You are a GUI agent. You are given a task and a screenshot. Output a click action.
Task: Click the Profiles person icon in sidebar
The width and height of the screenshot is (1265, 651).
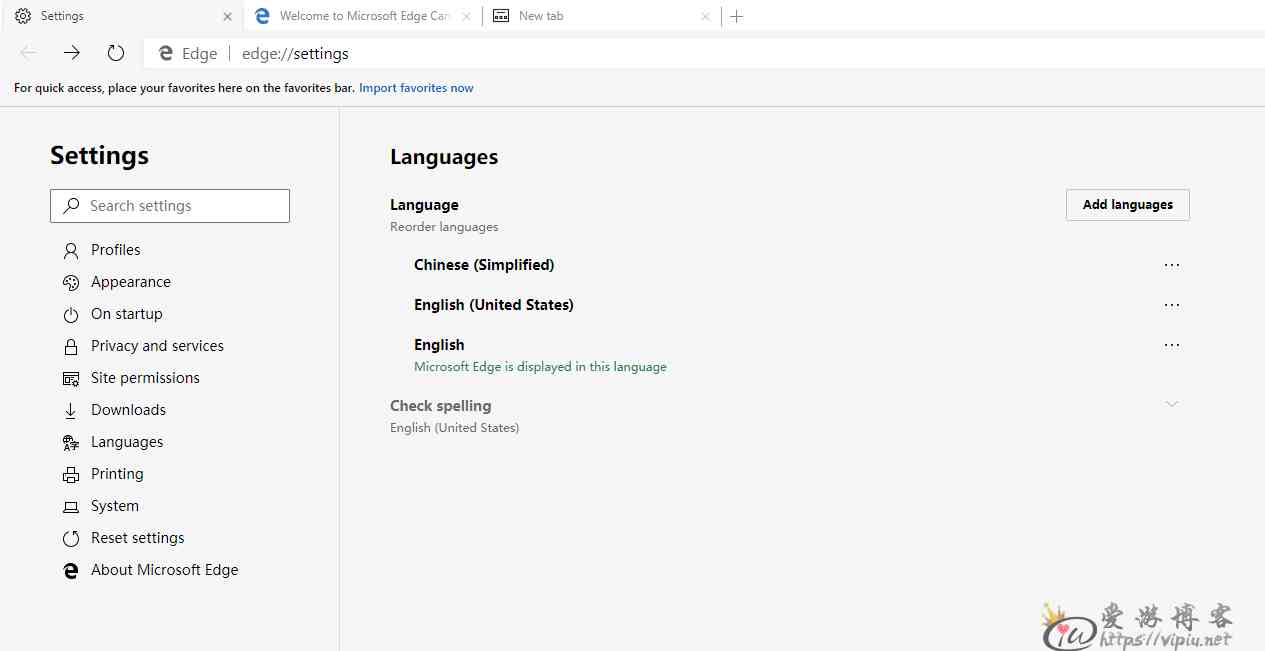pyautogui.click(x=71, y=250)
